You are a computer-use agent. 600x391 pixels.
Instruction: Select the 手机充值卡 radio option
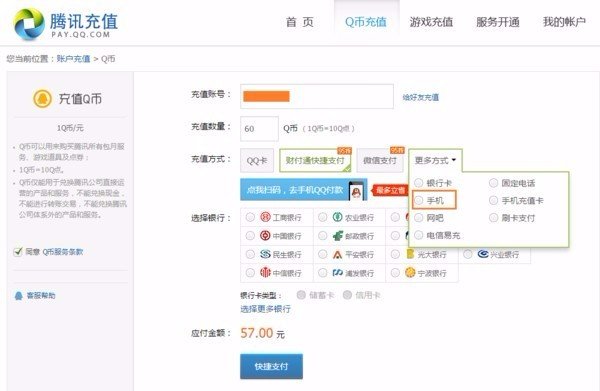click(493, 200)
